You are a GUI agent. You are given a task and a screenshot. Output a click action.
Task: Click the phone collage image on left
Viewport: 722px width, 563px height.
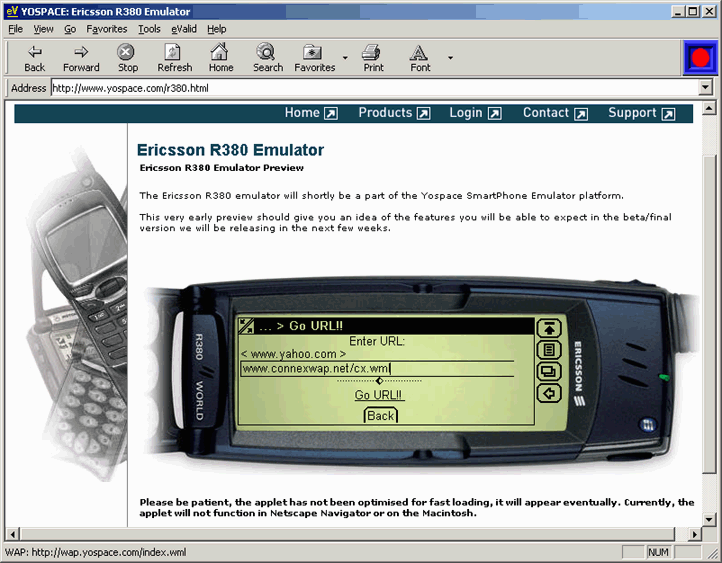[77, 313]
